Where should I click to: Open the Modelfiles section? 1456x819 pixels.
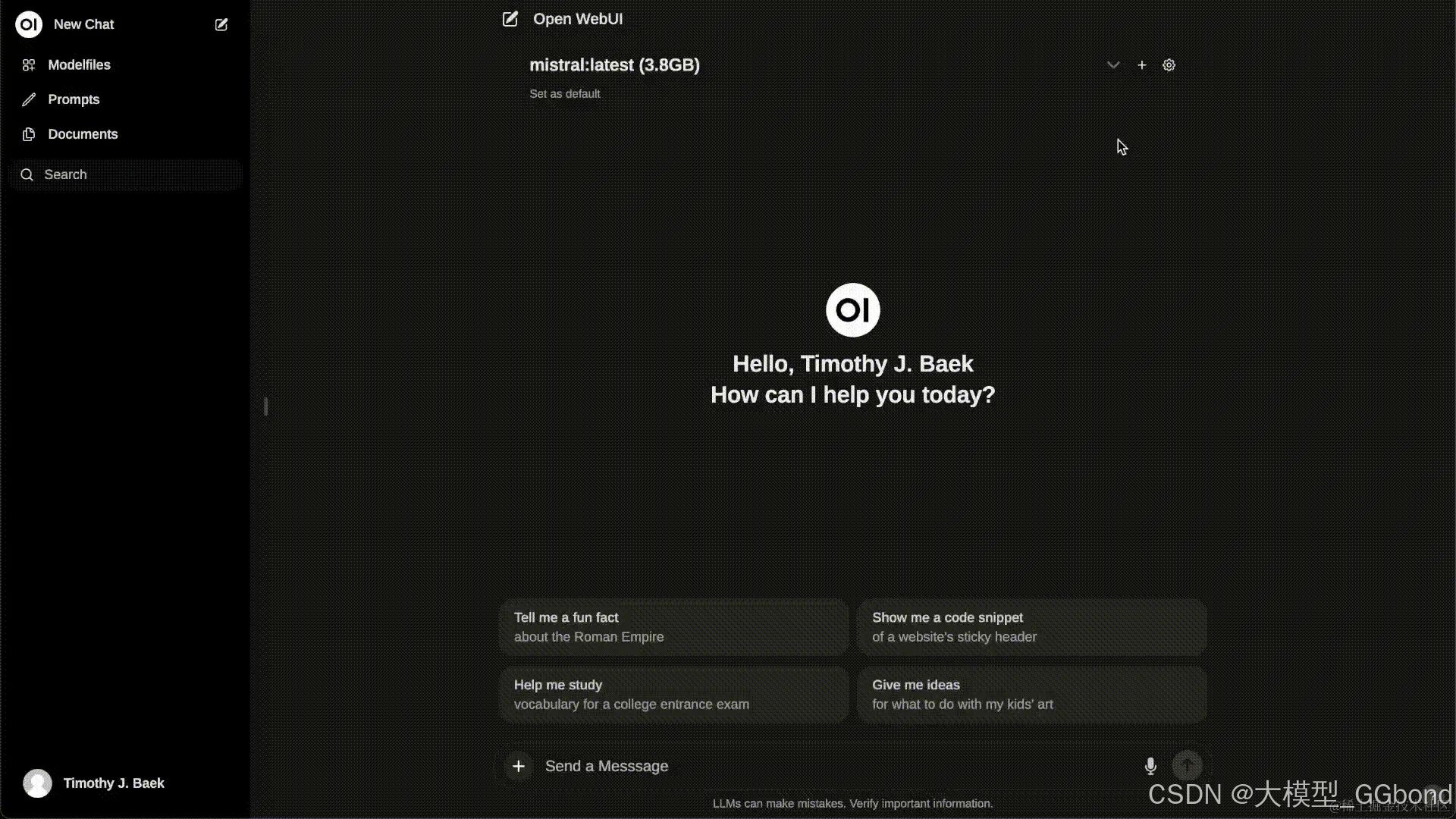(x=79, y=65)
